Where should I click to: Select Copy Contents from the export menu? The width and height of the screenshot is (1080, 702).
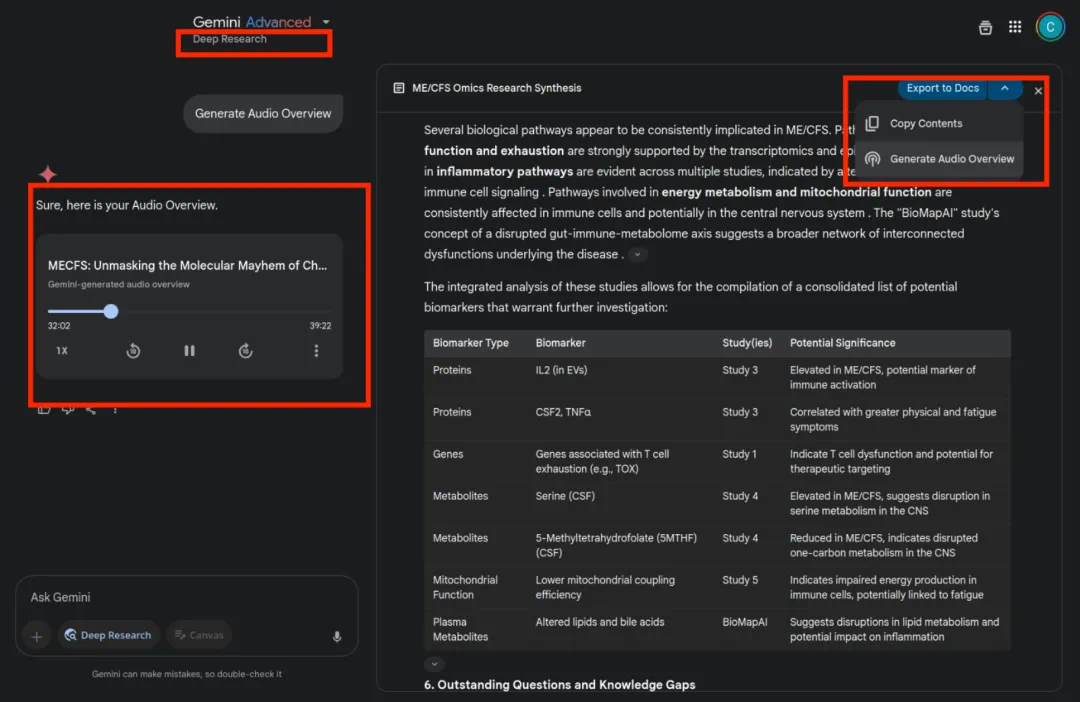pyautogui.click(x=925, y=124)
